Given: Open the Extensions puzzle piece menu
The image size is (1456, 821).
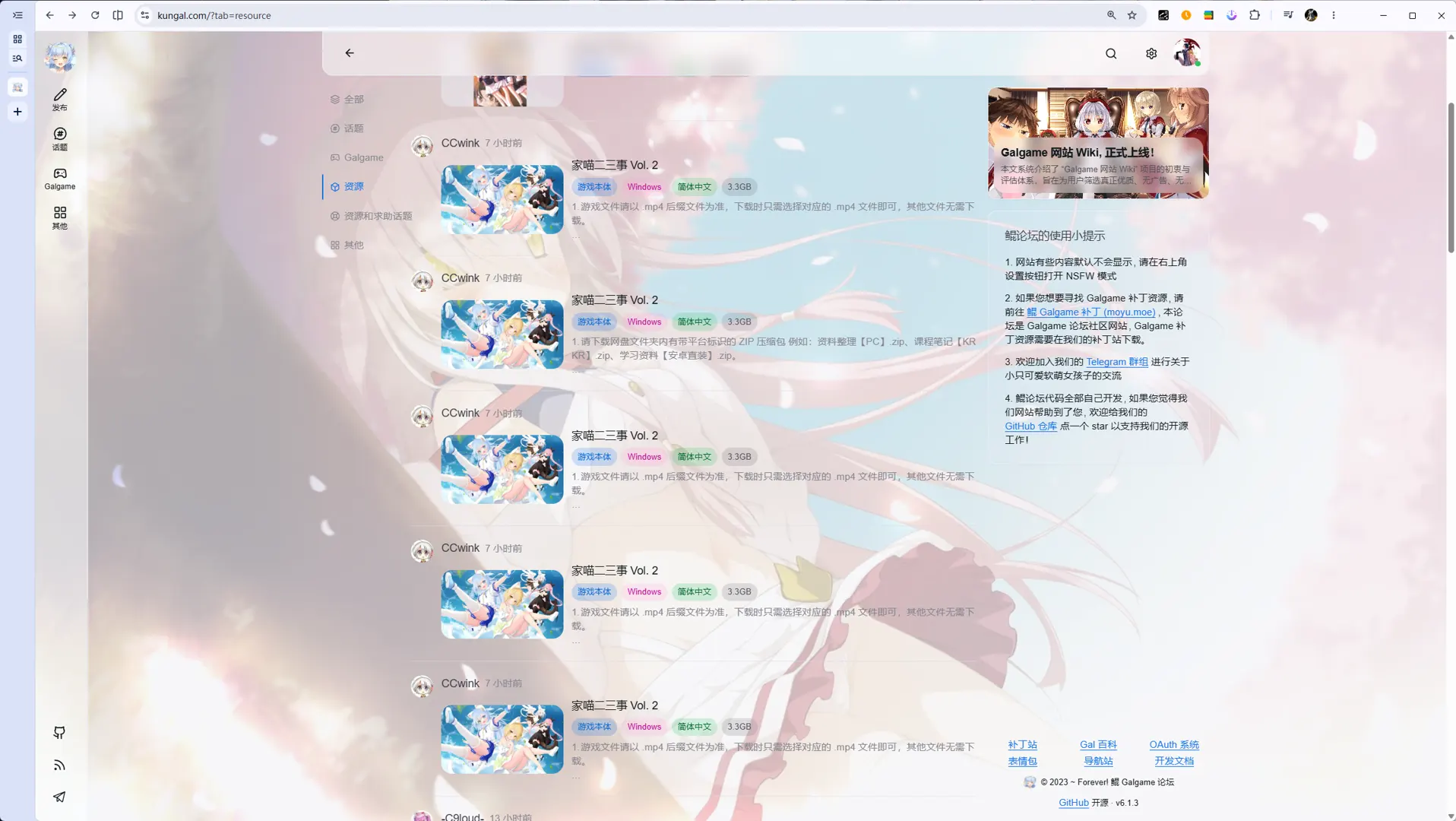Looking at the screenshot, I should 1255,15.
